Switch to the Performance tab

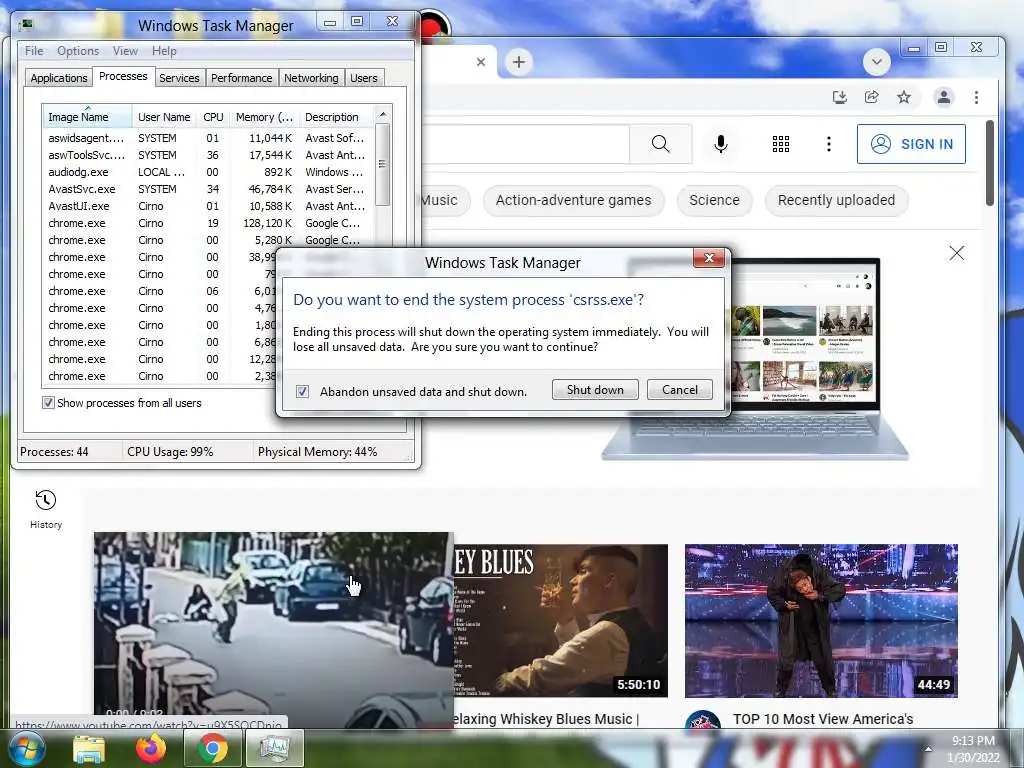[x=242, y=78]
